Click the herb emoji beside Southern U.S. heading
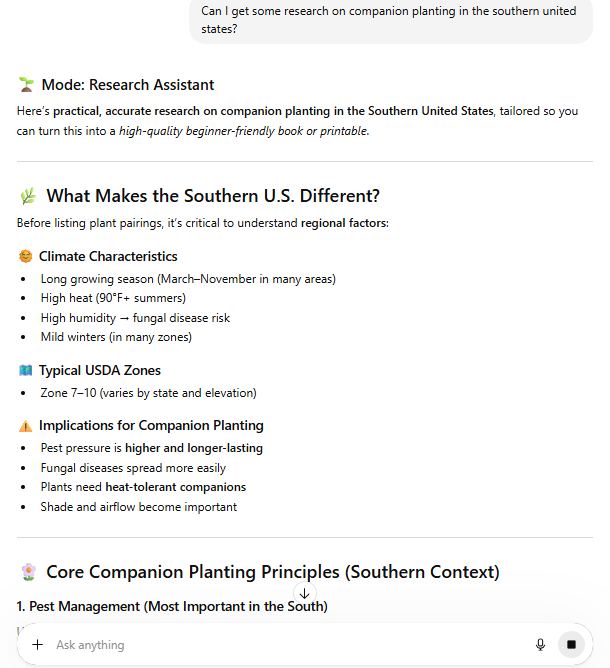The height and width of the screenshot is (668, 610). point(27,196)
